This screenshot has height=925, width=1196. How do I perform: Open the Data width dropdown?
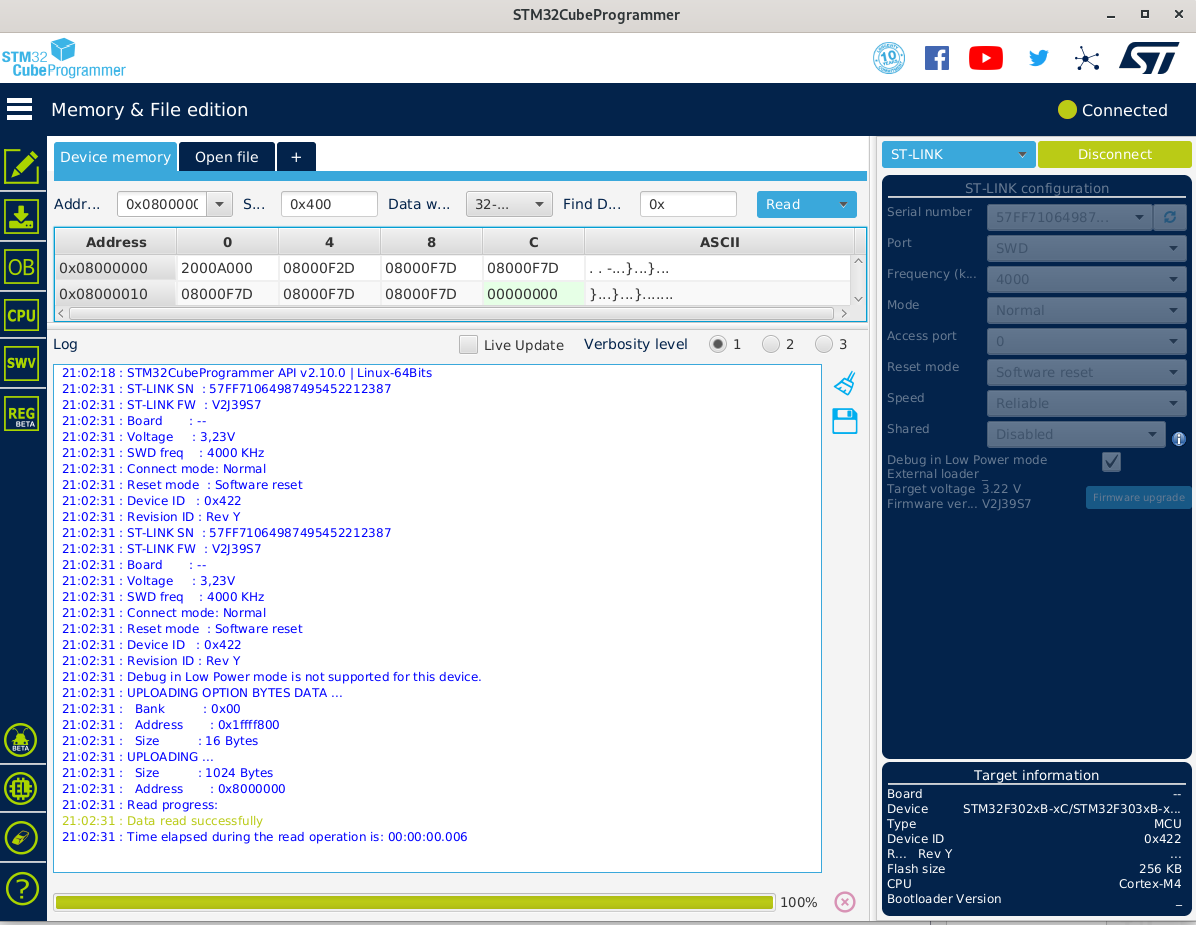point(509,204)
